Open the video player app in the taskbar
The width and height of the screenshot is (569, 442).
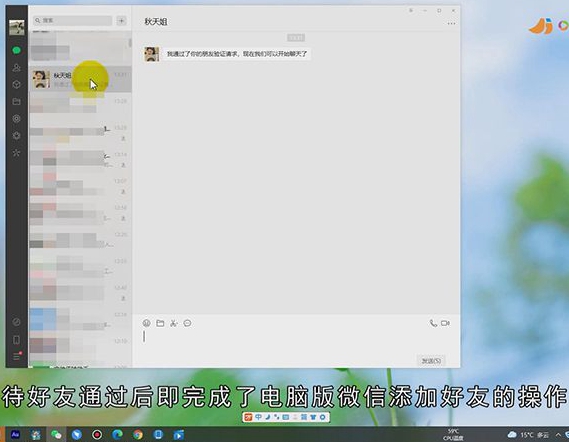(x=179, y=434)
